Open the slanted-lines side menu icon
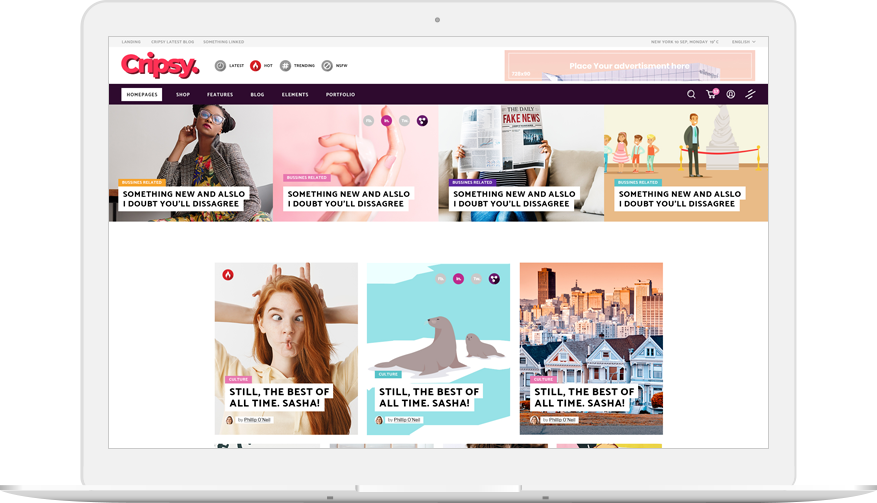Screen dimensions: 877x503 750,95
